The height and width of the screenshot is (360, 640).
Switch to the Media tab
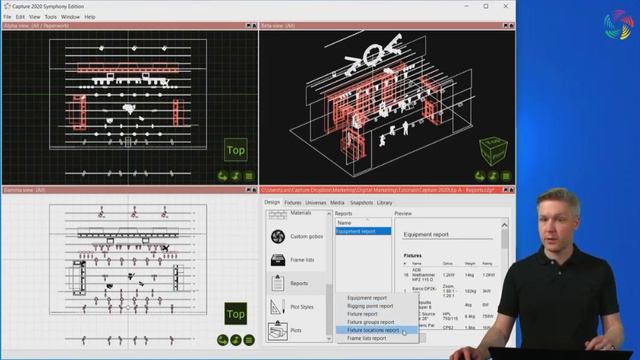click(337, 203)
